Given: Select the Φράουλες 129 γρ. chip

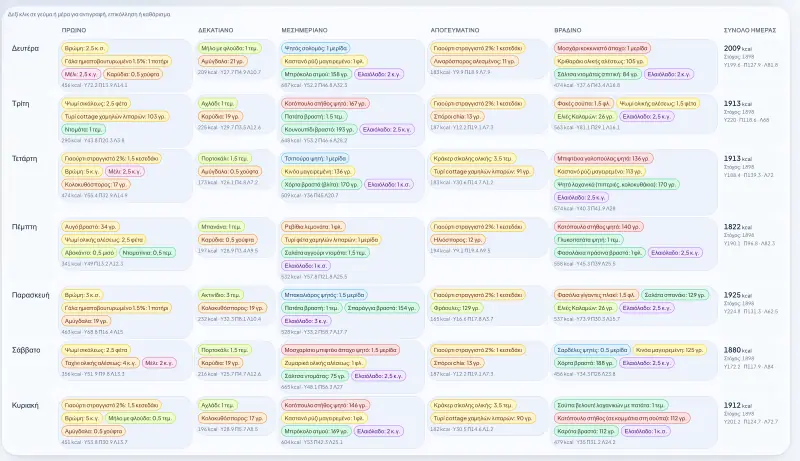Looking at the screenshot, I should point(456,308).
